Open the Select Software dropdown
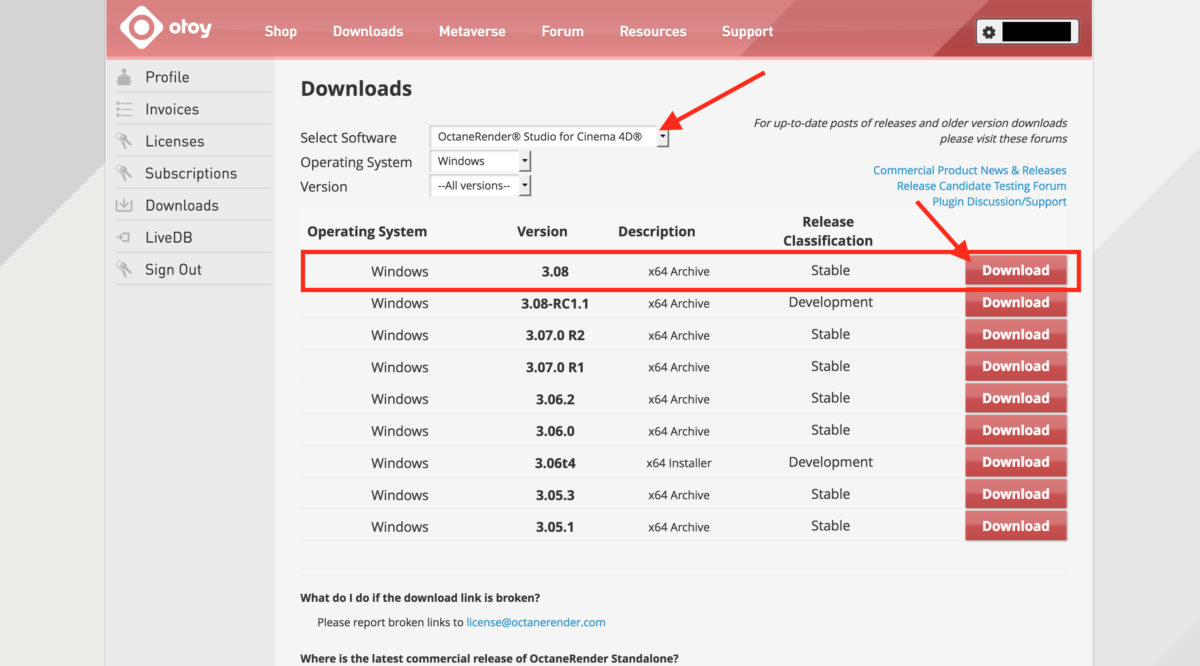 coord(549,137)
